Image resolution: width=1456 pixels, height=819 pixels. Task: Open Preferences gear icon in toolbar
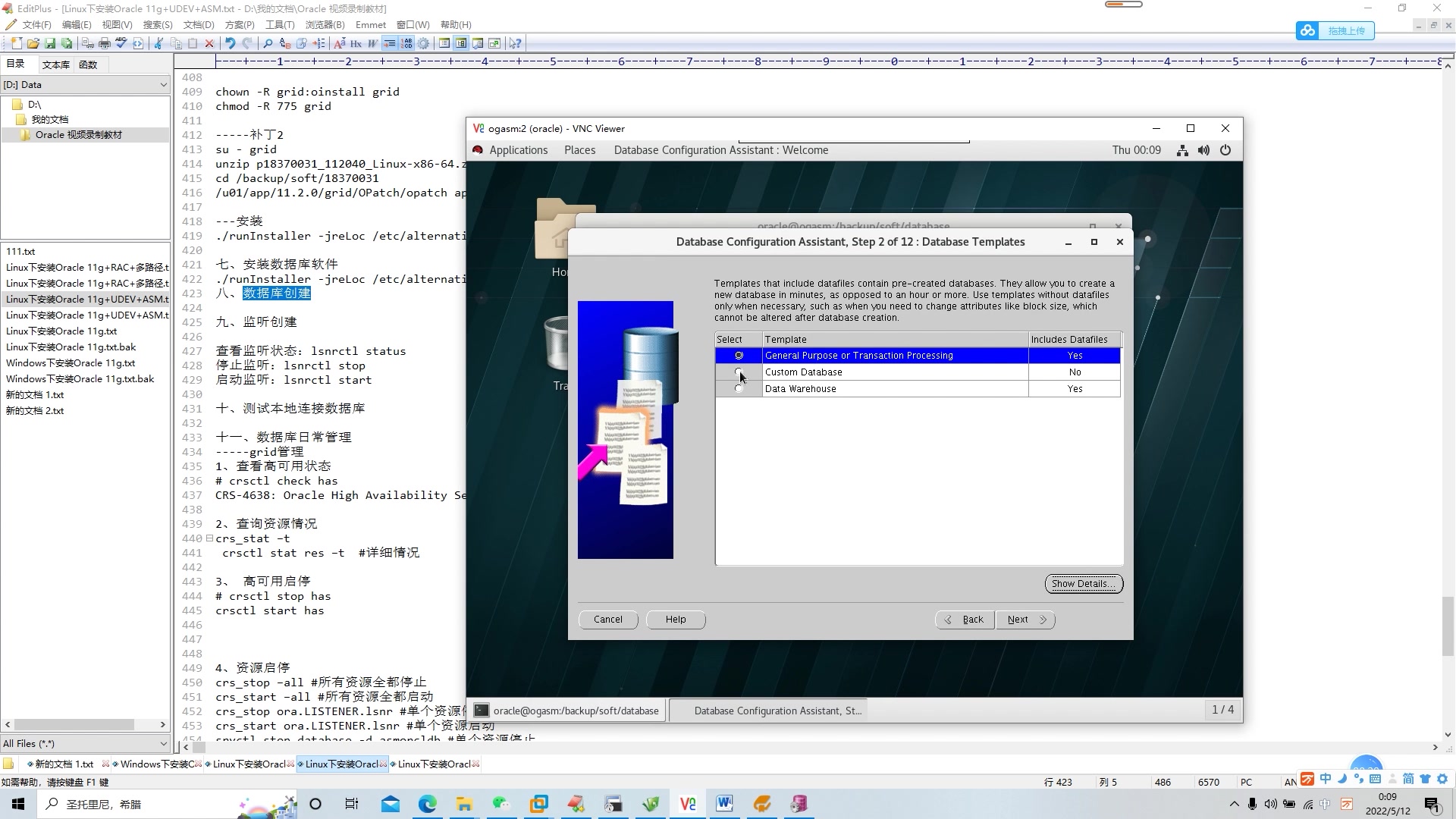pyautogui.click(x=423, y=44)
